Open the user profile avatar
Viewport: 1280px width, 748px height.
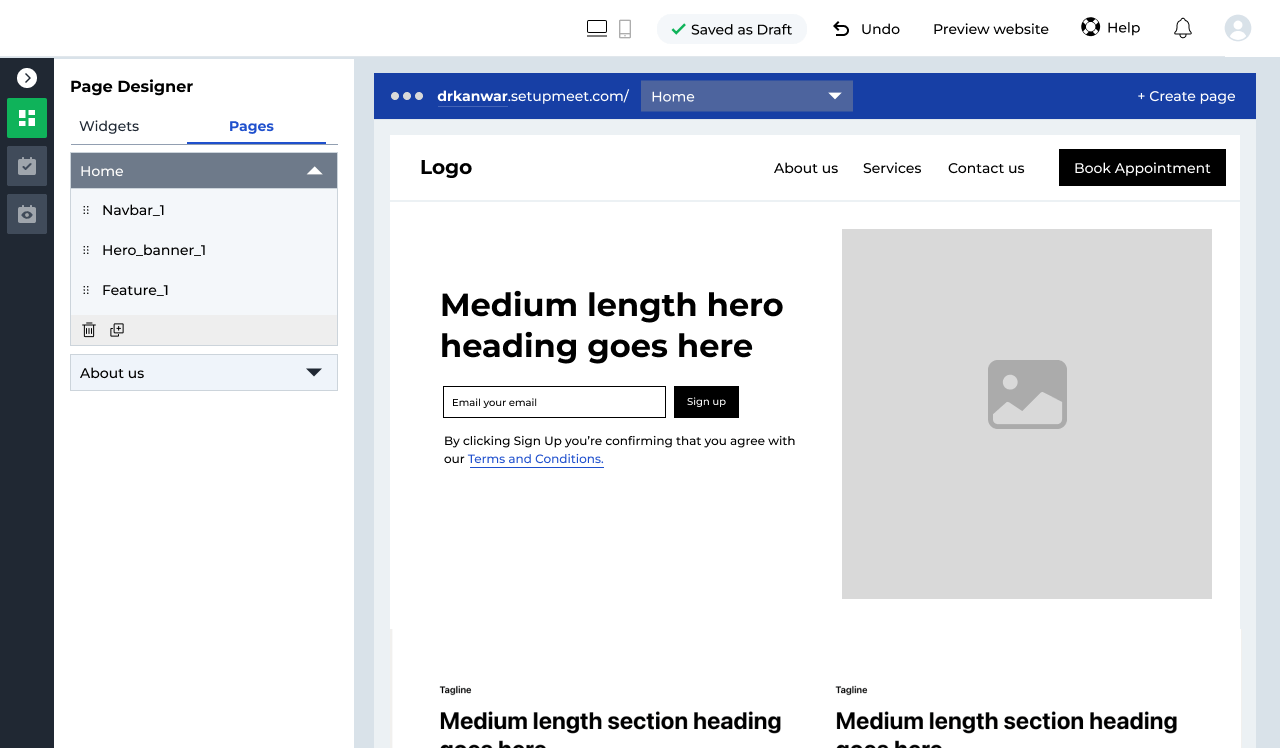coord(1237,28)
